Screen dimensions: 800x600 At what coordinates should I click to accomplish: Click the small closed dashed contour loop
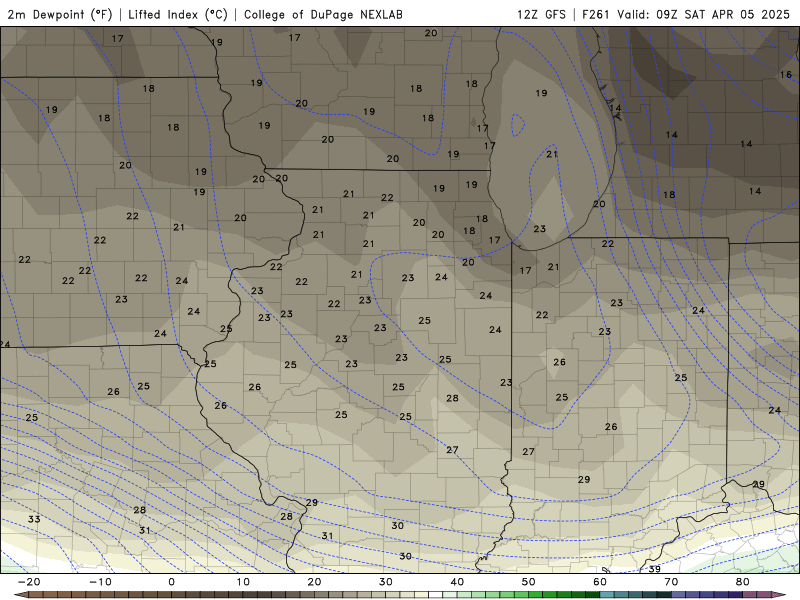[518, 125]
